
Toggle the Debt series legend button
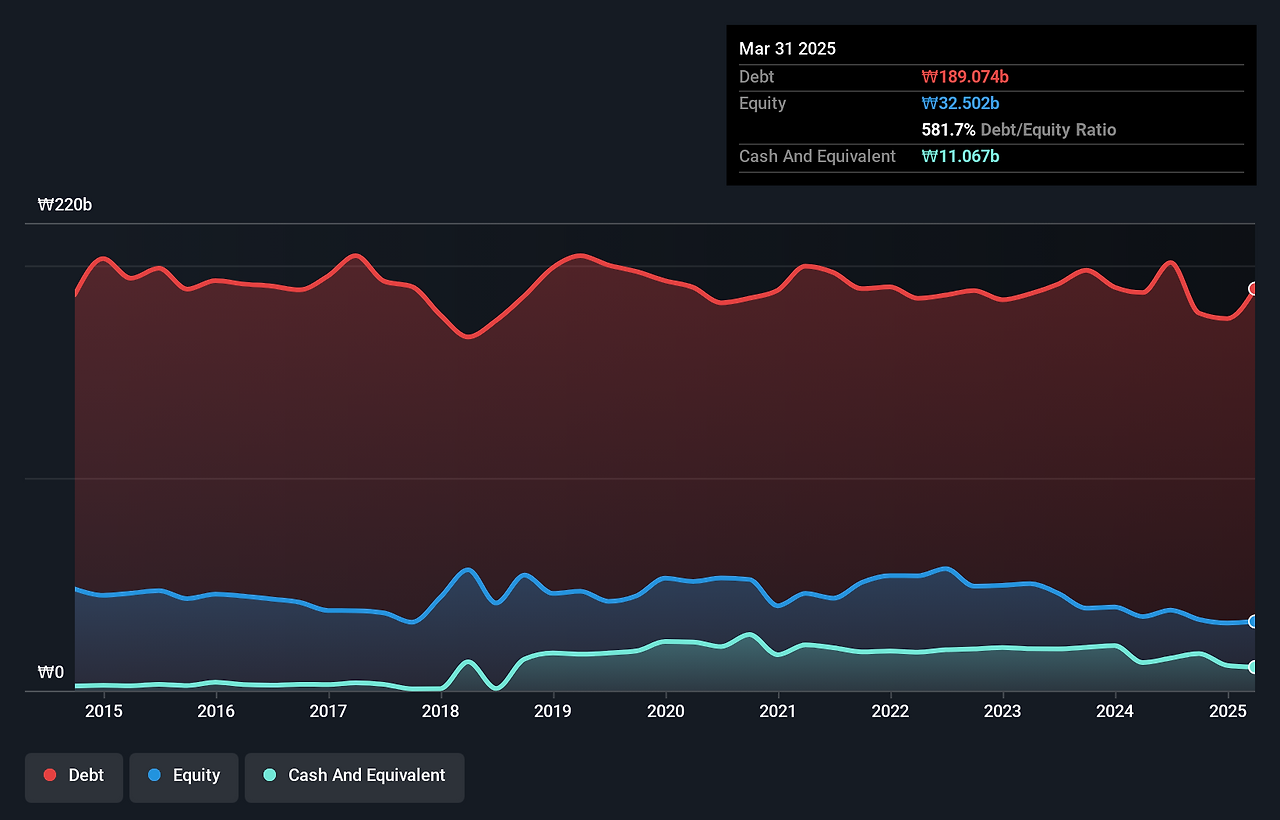click(x=74, y=777)
